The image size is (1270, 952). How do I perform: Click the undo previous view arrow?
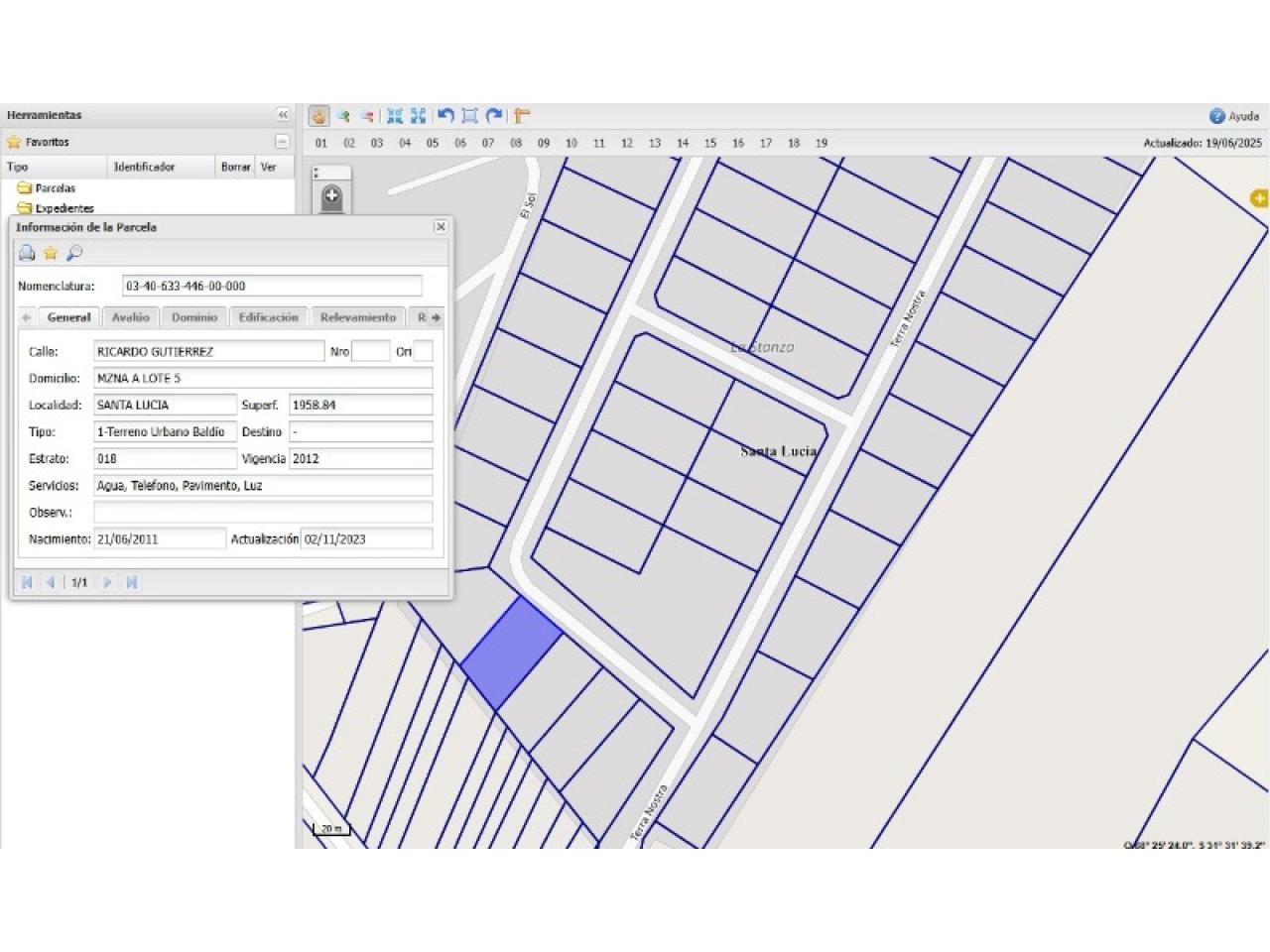[445, 116]
